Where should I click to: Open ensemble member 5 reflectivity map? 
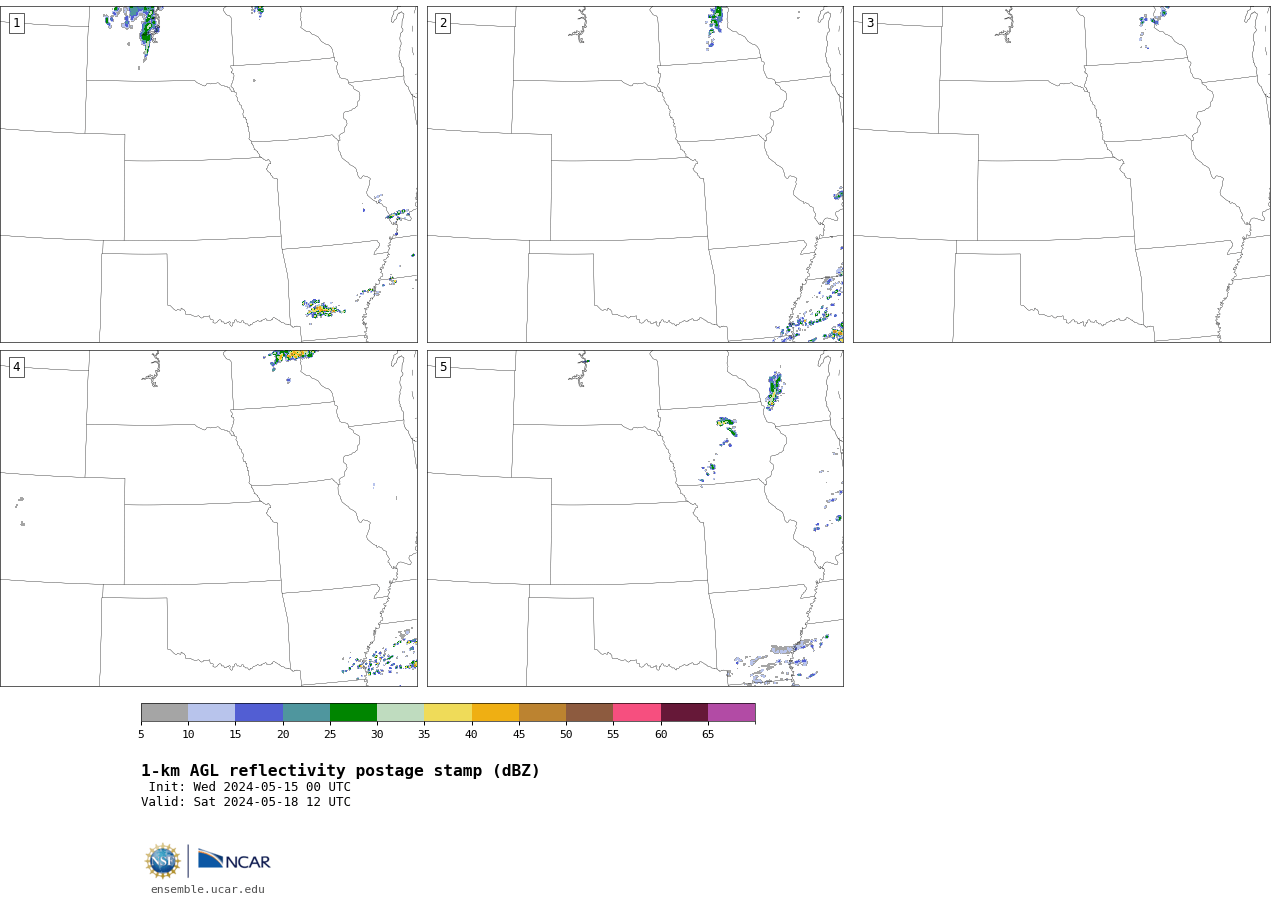(635, 518)
